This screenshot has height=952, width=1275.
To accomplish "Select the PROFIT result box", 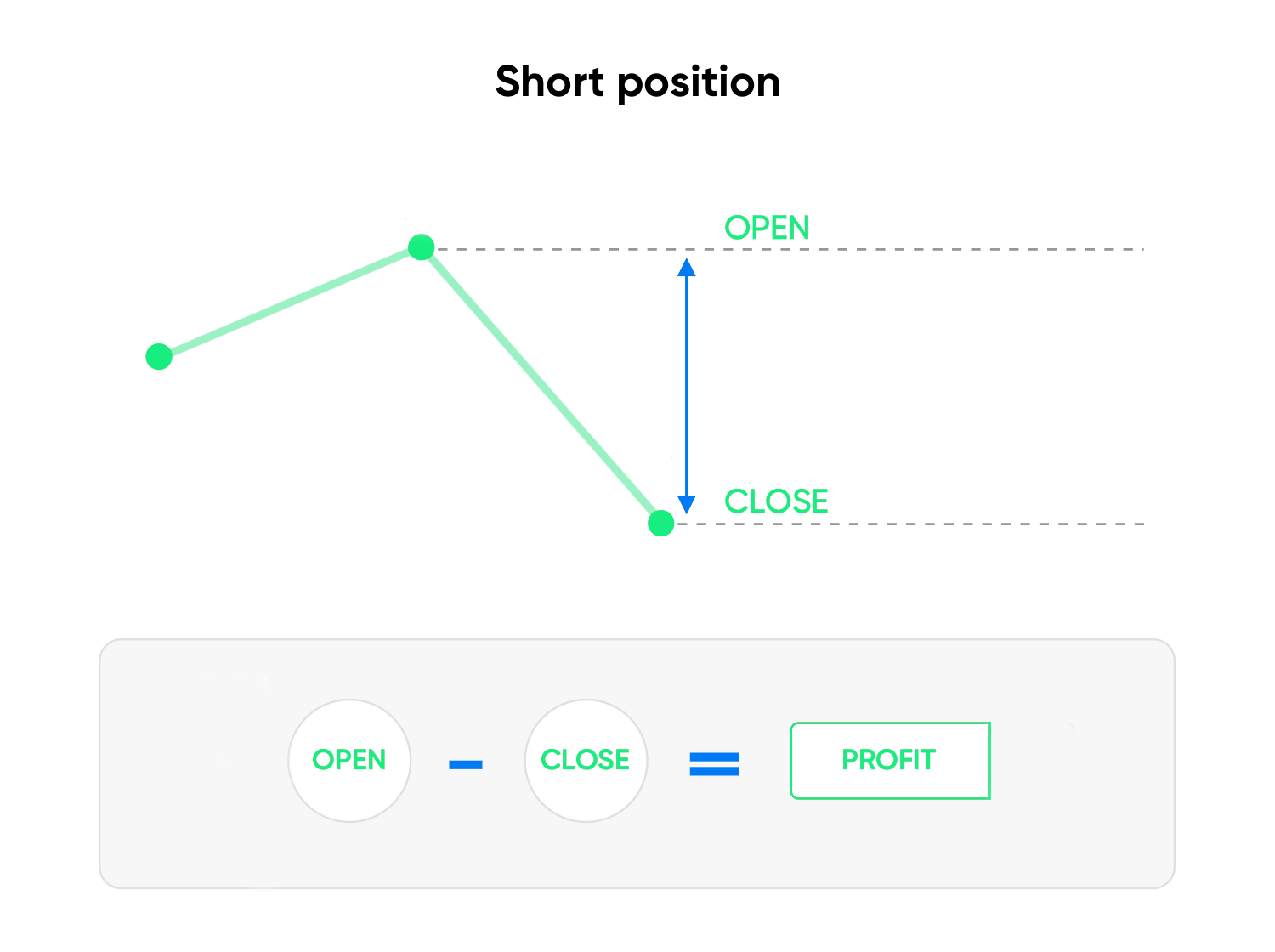I will [x=890, y=760].
